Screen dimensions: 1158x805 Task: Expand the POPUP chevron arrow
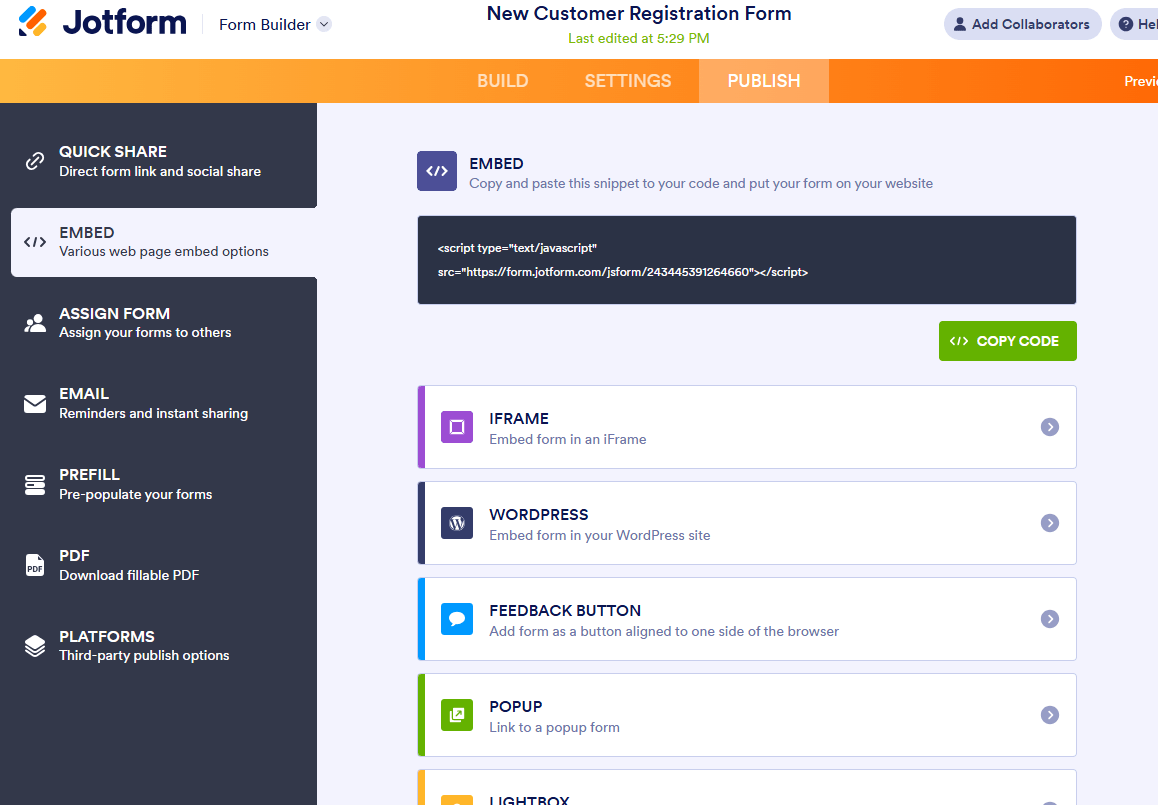click(1049, 715)
